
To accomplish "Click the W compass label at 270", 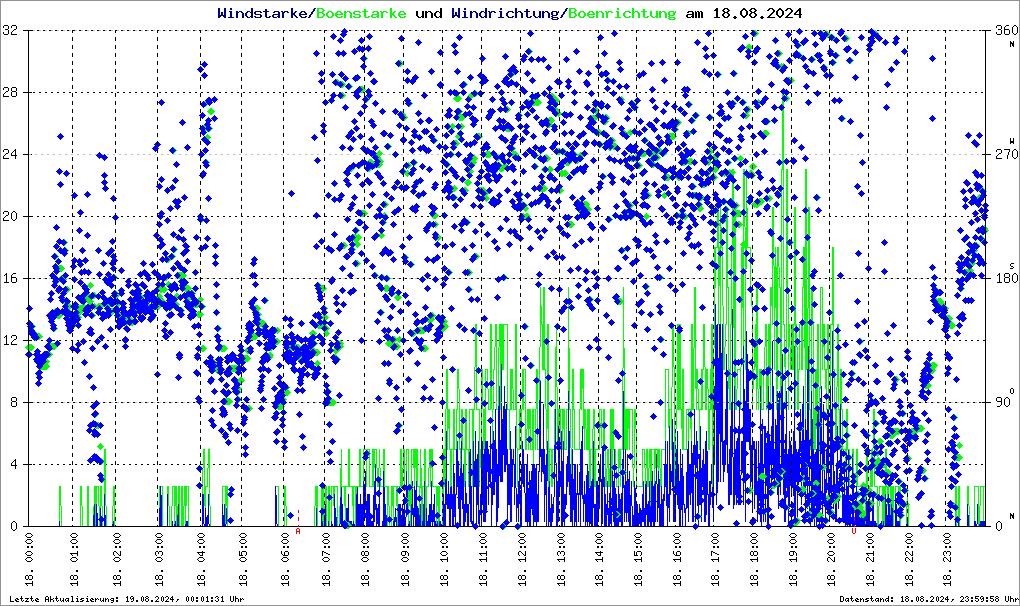I will pos(1010,139).
